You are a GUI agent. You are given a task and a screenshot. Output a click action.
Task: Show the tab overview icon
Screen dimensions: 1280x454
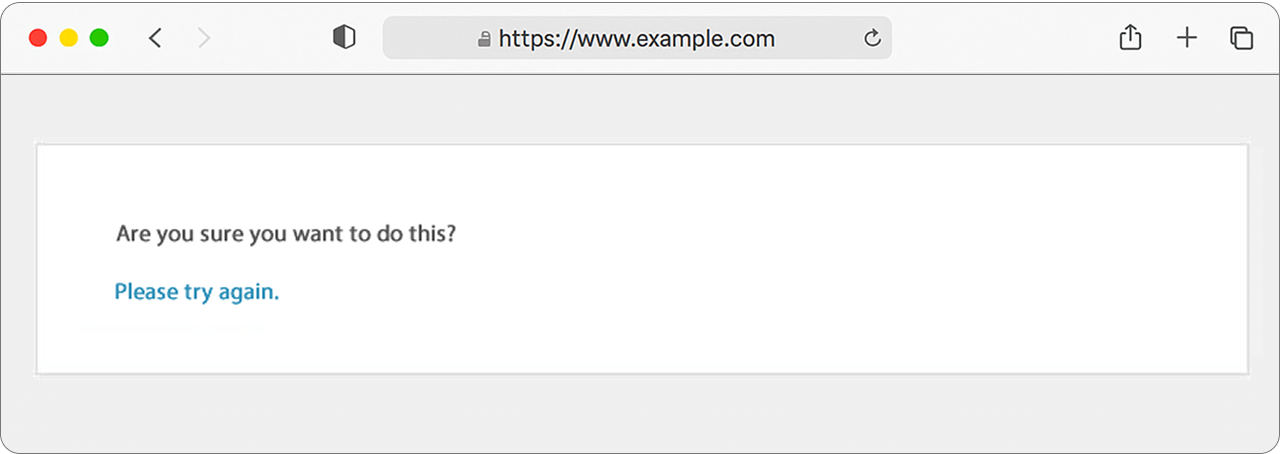pos(1241,38)
